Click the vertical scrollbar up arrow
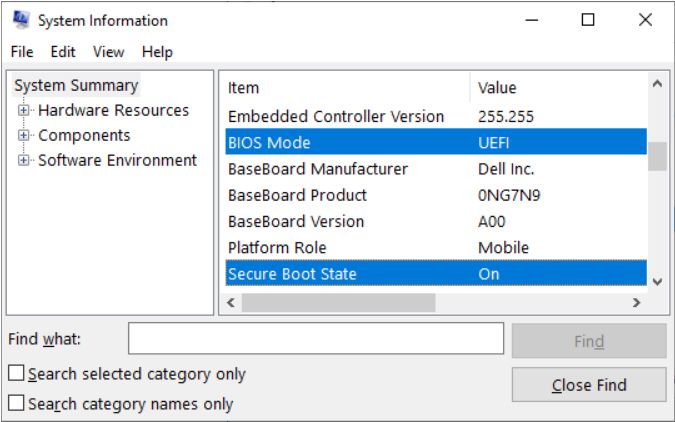The width and height of the screenshot is (675, 422). 657,86
